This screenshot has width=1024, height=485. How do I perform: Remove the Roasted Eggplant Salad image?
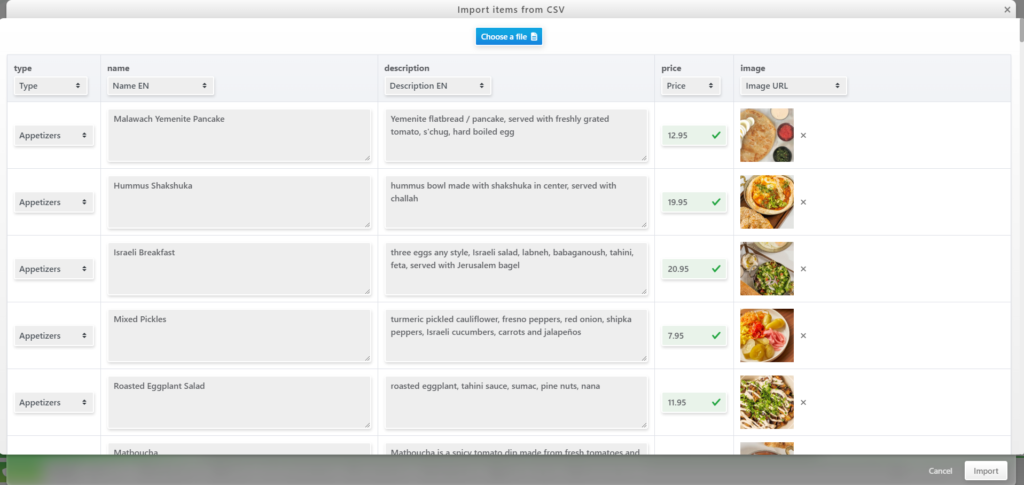pos(803,403)
